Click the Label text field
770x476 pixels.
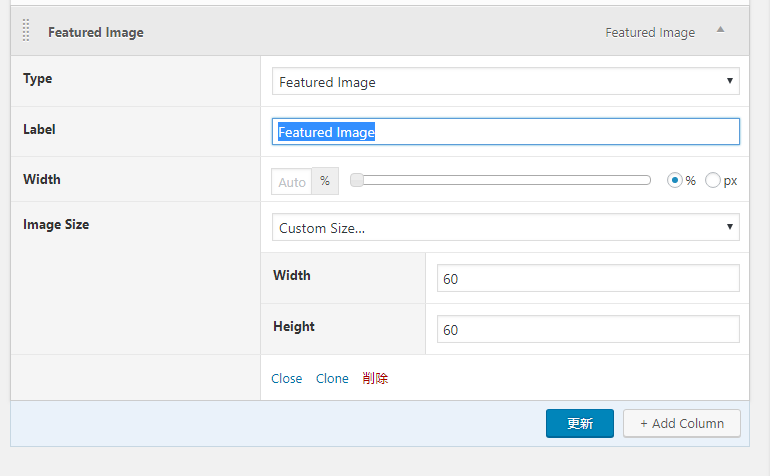point(506,132)
